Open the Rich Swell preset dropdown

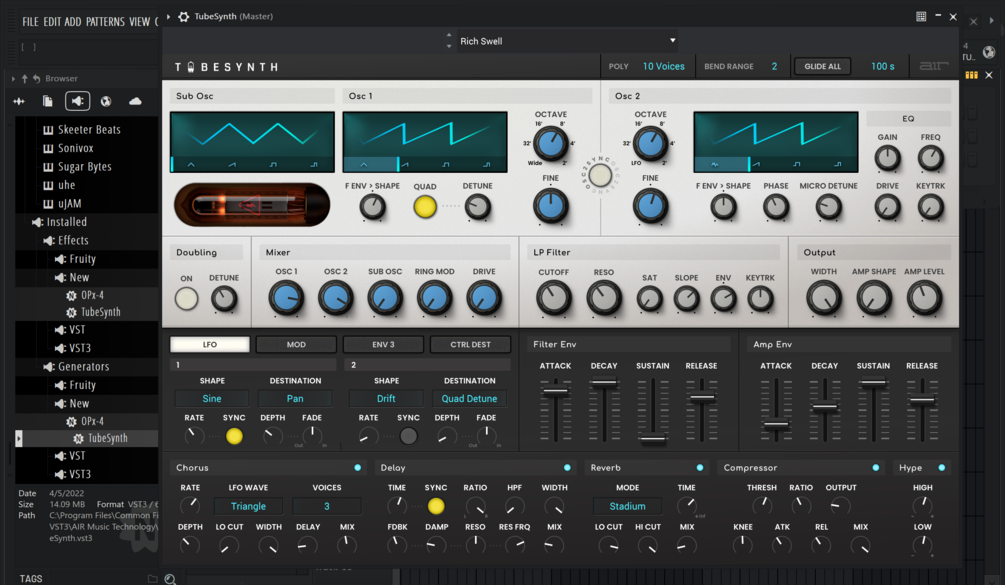point(567,41)
